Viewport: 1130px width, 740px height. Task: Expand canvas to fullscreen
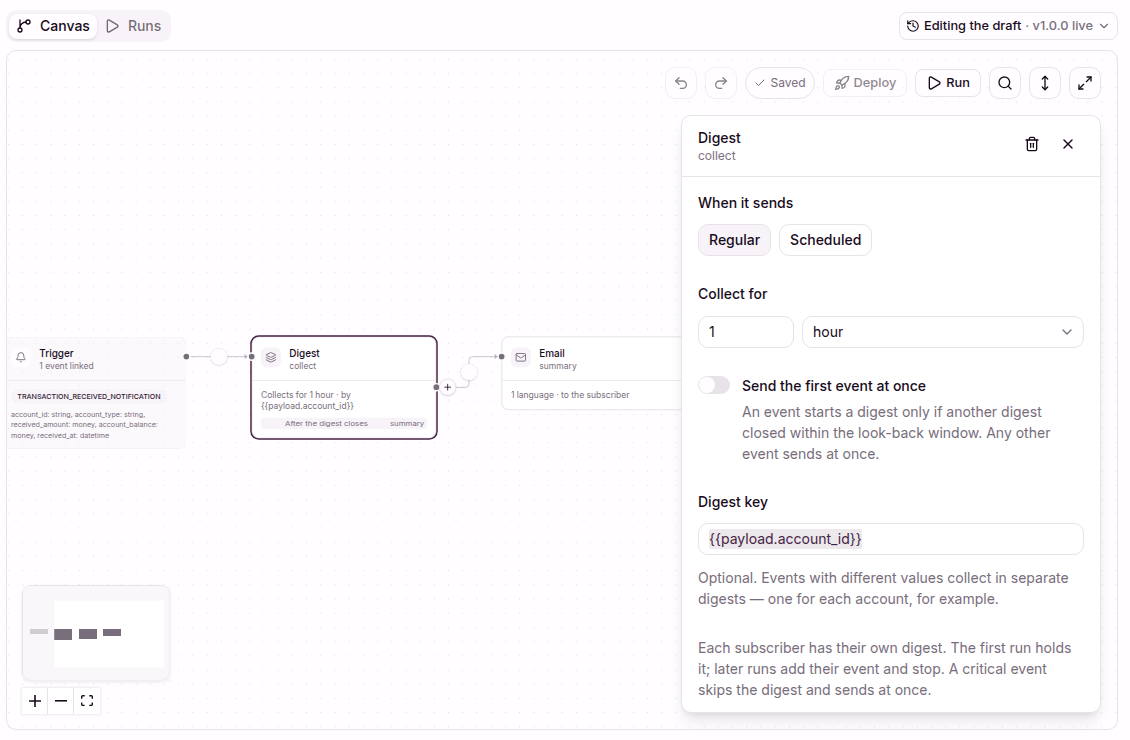[1085, 83]
